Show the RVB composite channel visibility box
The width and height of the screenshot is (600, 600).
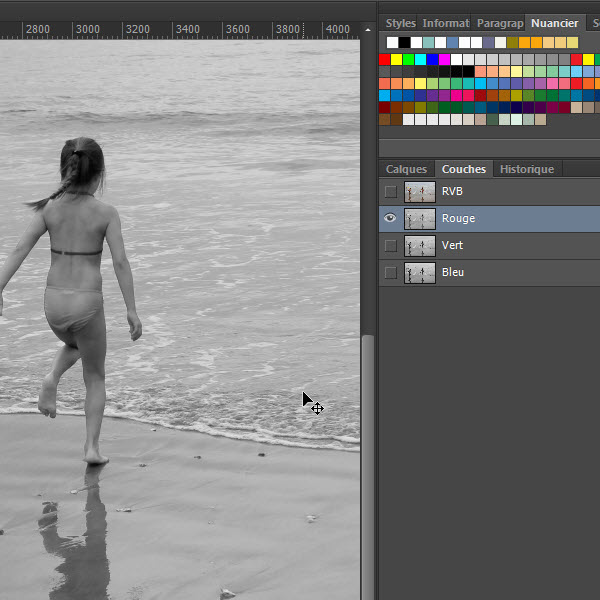[390, 191]
